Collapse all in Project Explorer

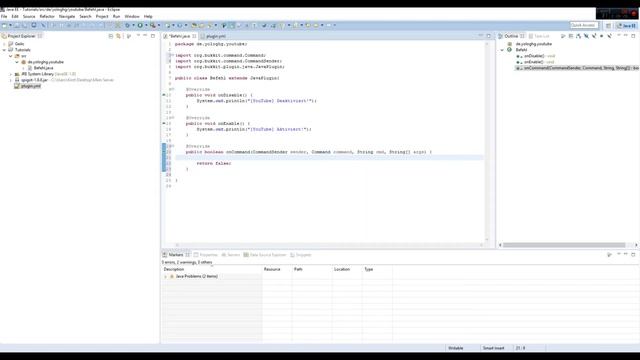coord(111,36)
